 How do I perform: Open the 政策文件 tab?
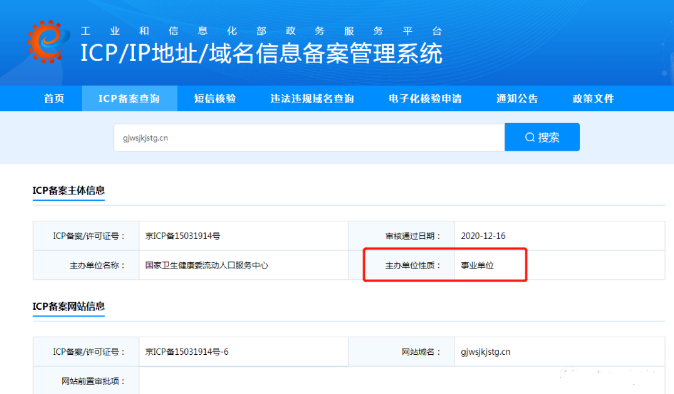click(593, 98)
